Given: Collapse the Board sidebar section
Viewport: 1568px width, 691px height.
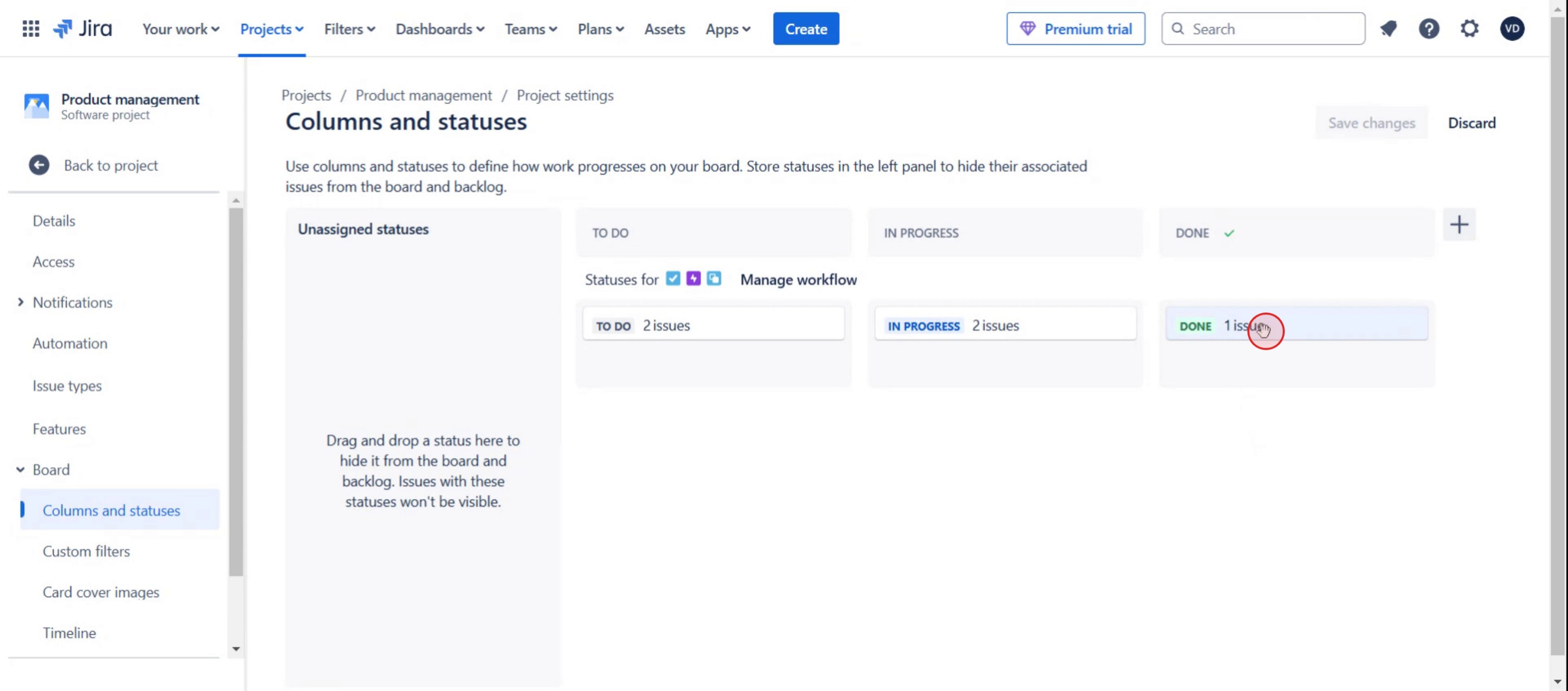Looking at the screenshot, I should tap(21, 469).
